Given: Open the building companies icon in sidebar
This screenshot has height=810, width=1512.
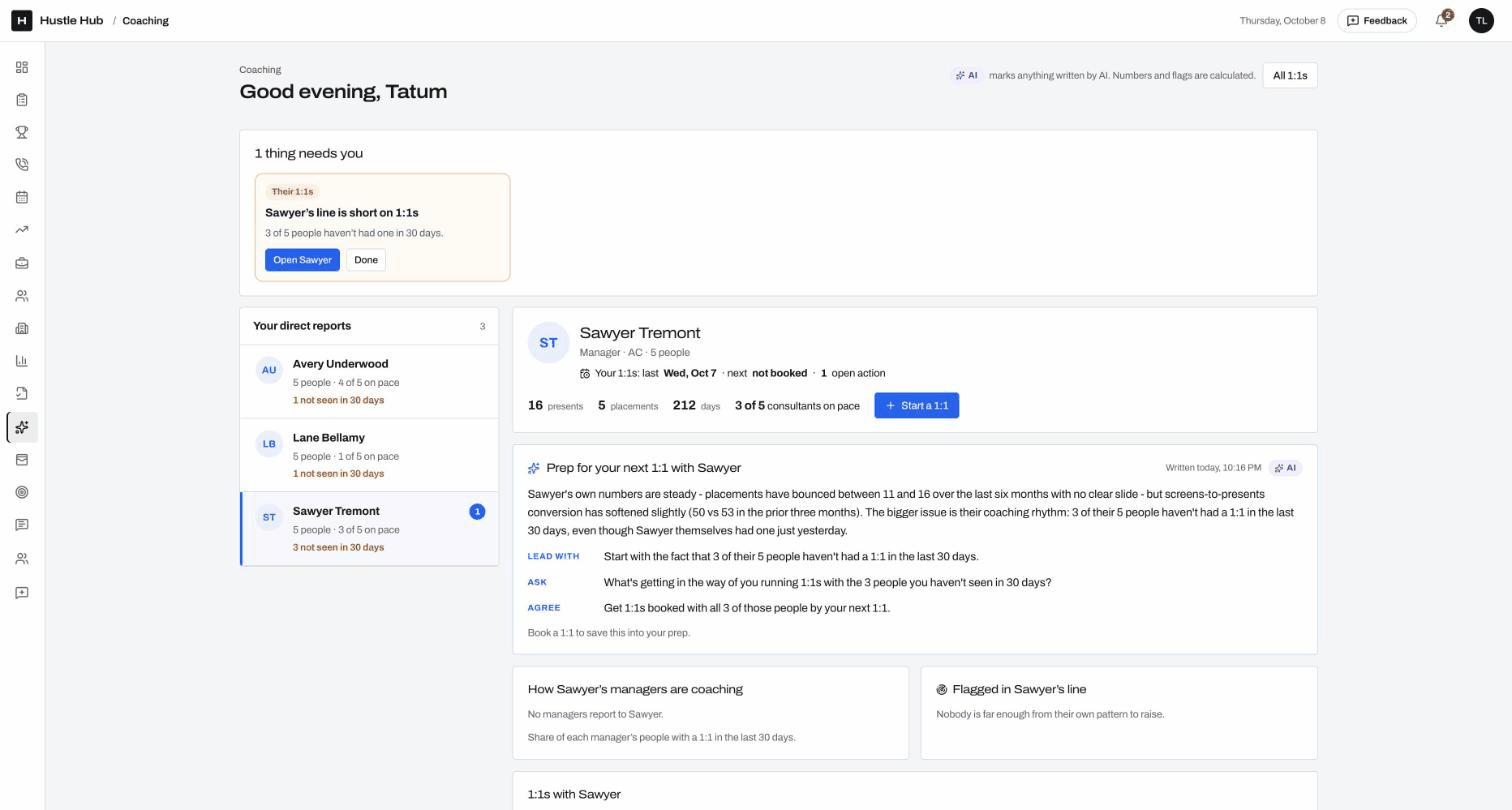Looking at the screenshot, I should (22, 328).
